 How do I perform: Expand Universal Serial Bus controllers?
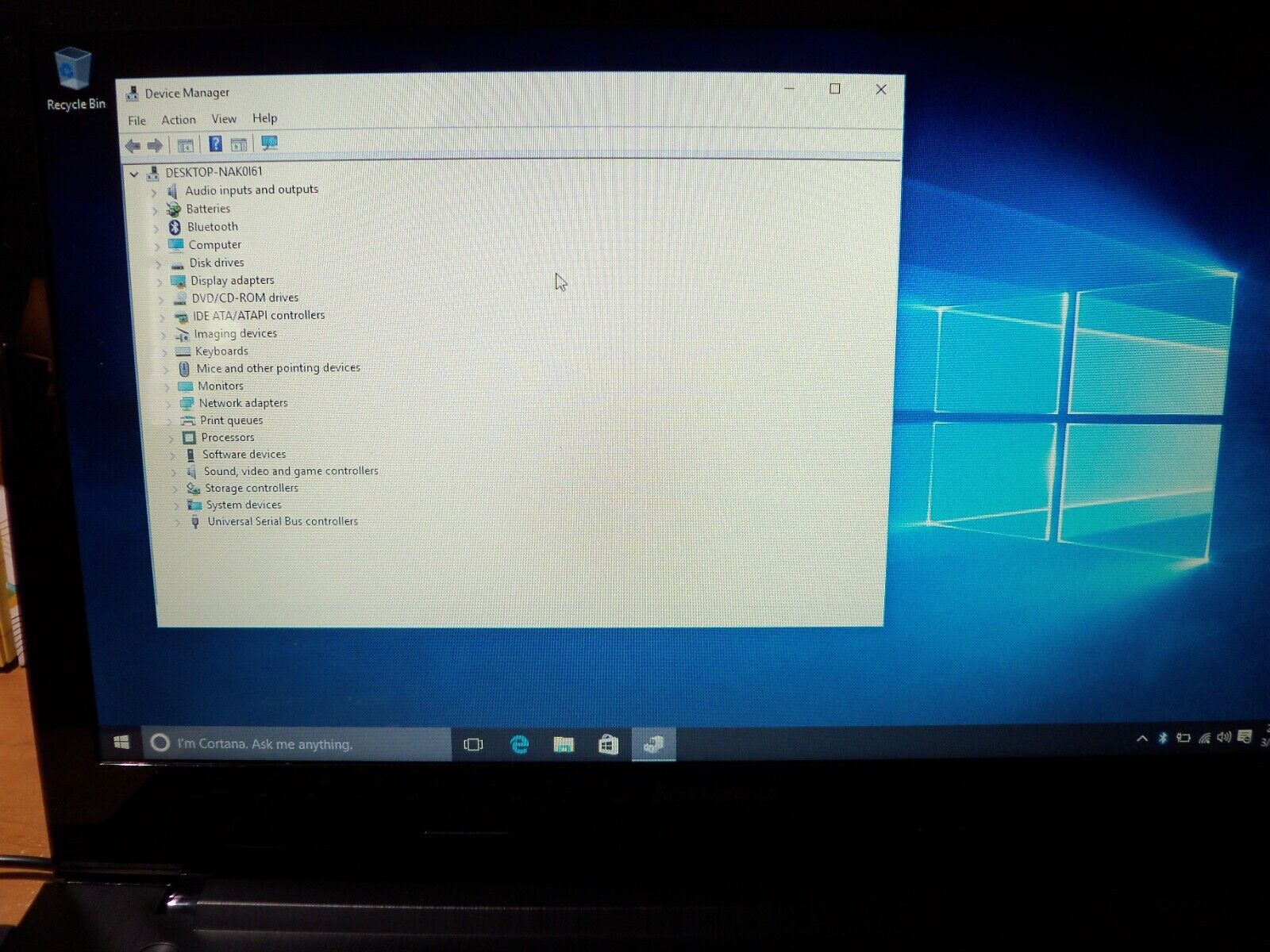177,522
